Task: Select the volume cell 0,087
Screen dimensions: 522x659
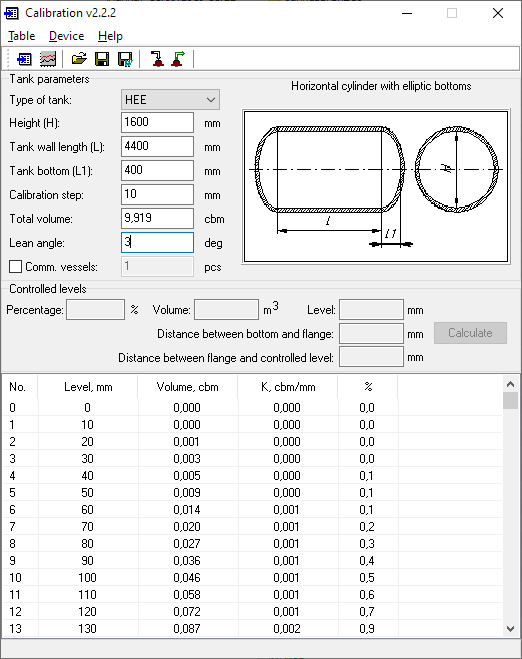Action: [187, 629]
